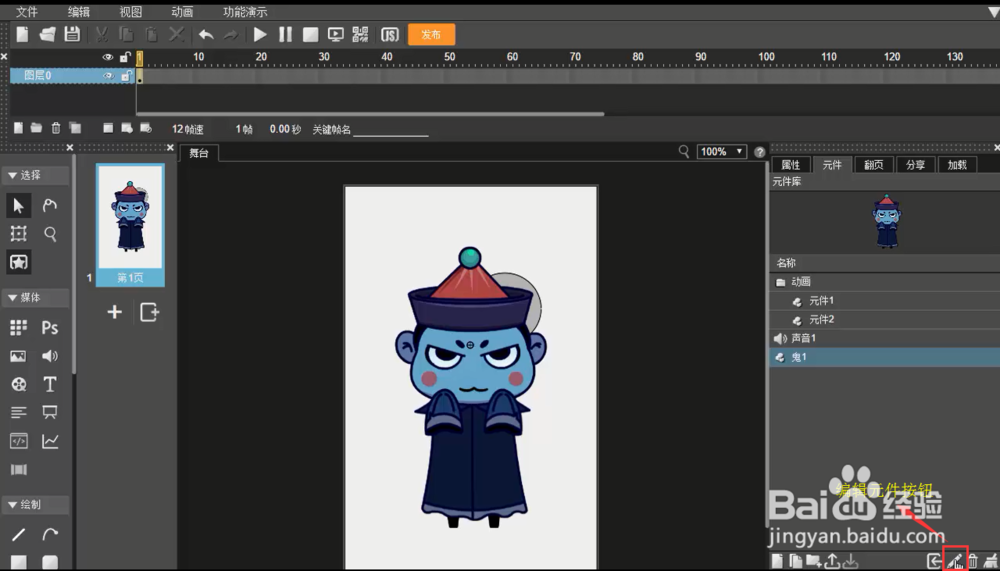This screenshot has height=571, width=1000.
Task: Click the orange 发布 publish button
Action: point(431,34)
